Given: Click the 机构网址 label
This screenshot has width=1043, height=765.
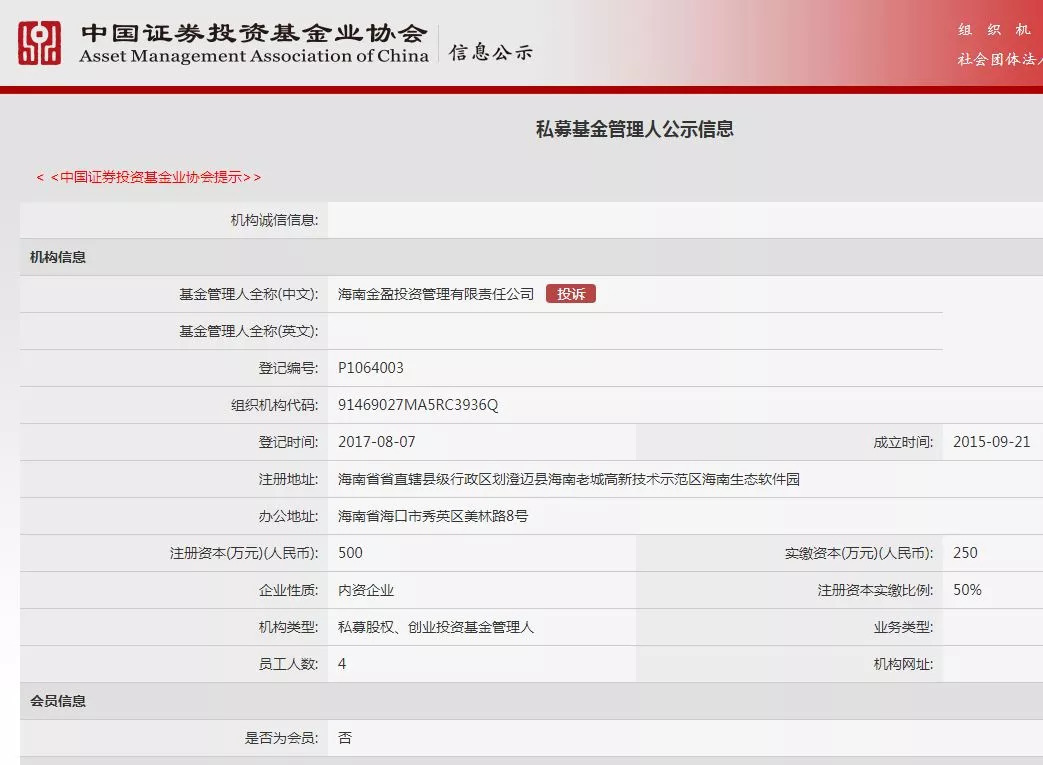Looking at the screenshot, I should 903,664.
